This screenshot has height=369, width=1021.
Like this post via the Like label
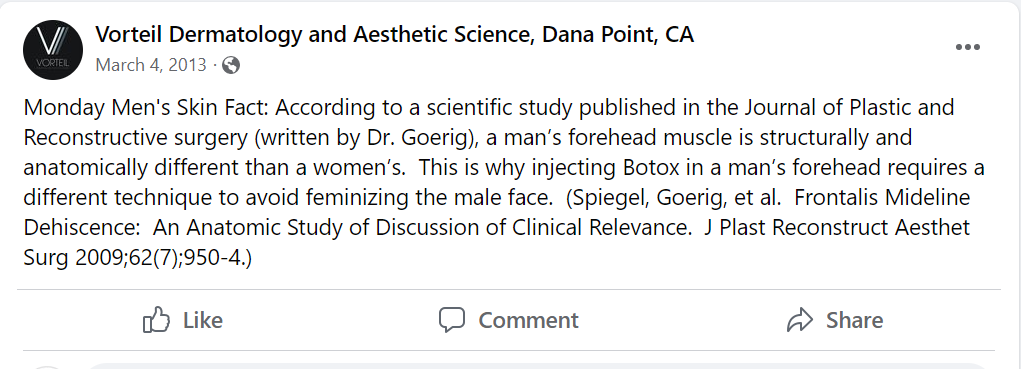pos(203,320)
